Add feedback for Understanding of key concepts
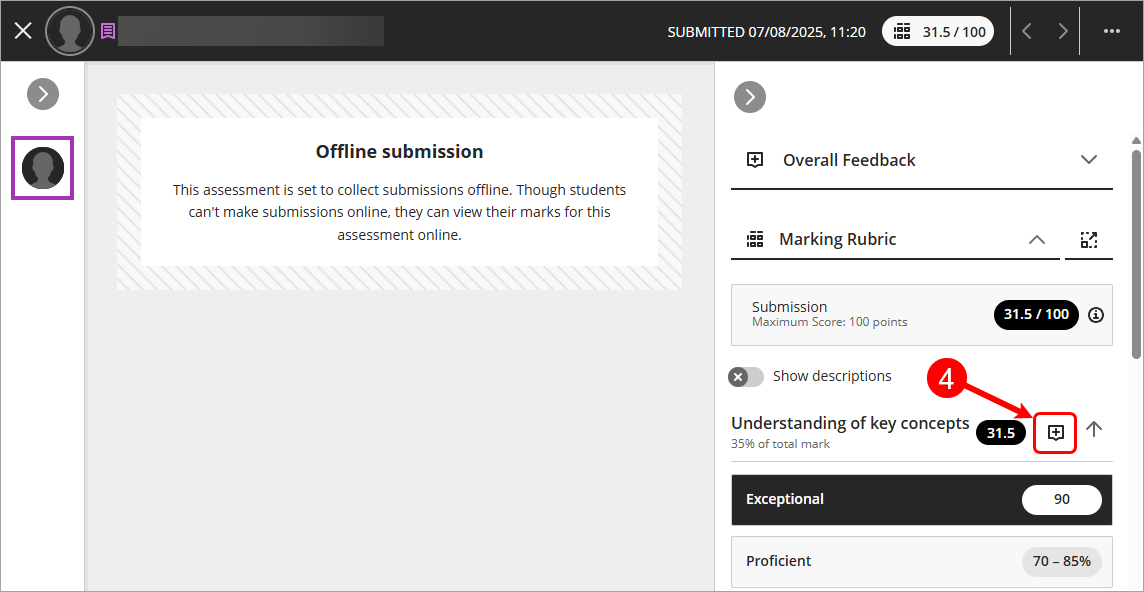Image resolution: width=1144 pixels, height=592 pixels. click(1056, 432)
